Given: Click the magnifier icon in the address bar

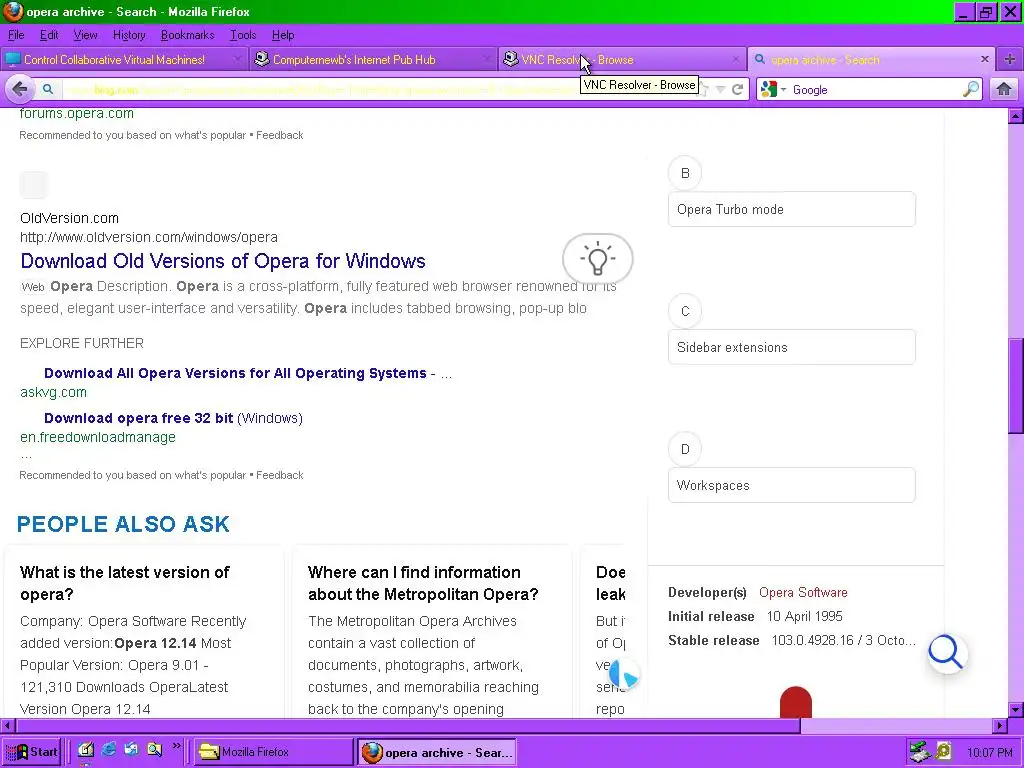Looking at the screenshot, I should (x=48, y=89).
